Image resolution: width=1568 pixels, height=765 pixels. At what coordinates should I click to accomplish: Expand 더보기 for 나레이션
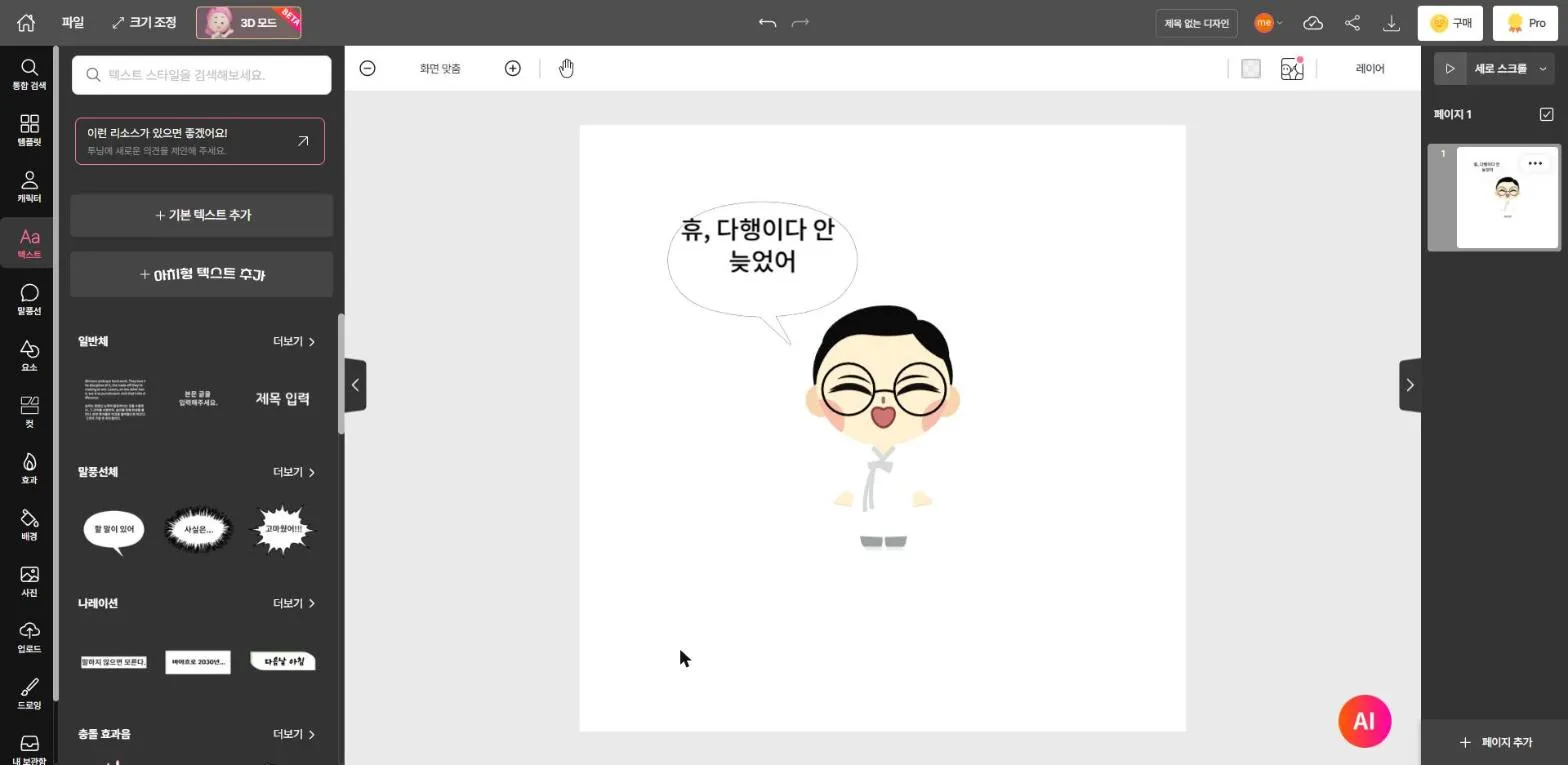(294, 603)
